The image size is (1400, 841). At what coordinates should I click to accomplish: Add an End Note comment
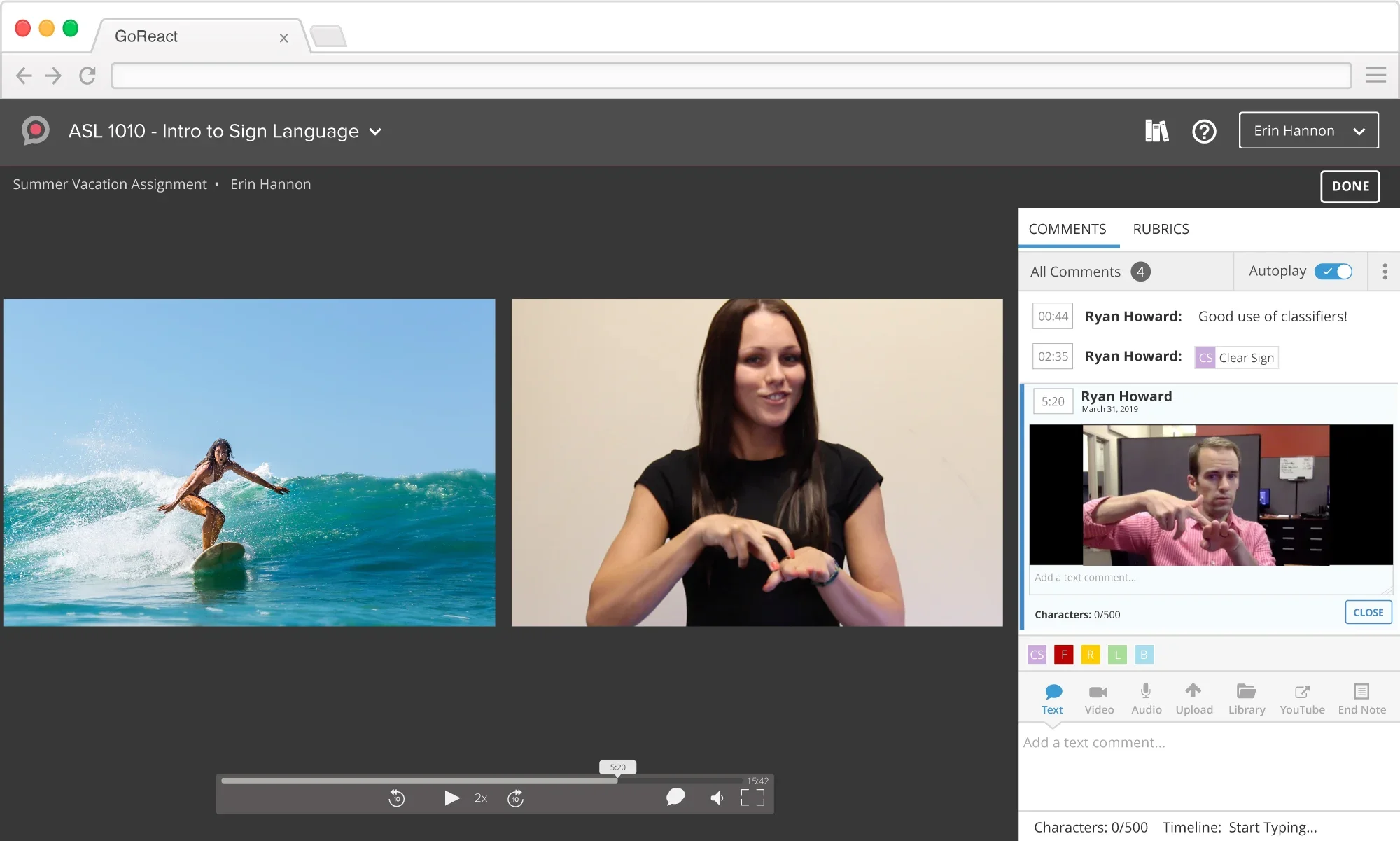tap(1360, 697)
